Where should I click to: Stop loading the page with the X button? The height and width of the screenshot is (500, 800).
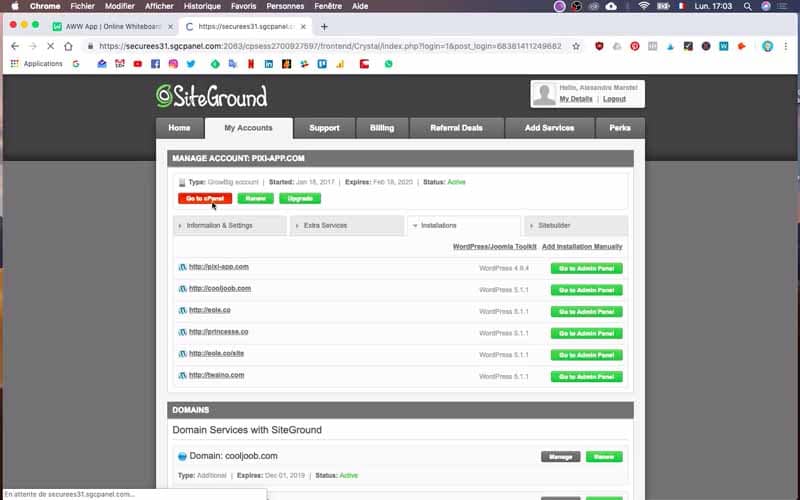click(x=50, y=46)
